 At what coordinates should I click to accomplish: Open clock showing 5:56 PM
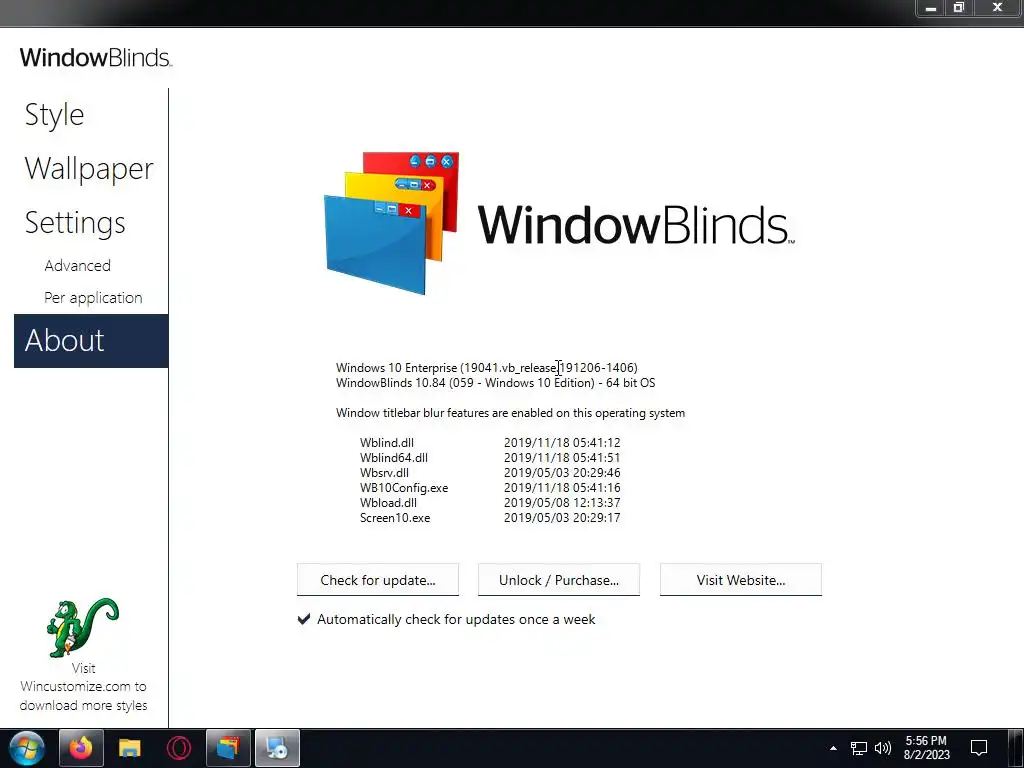pos(926,748)
